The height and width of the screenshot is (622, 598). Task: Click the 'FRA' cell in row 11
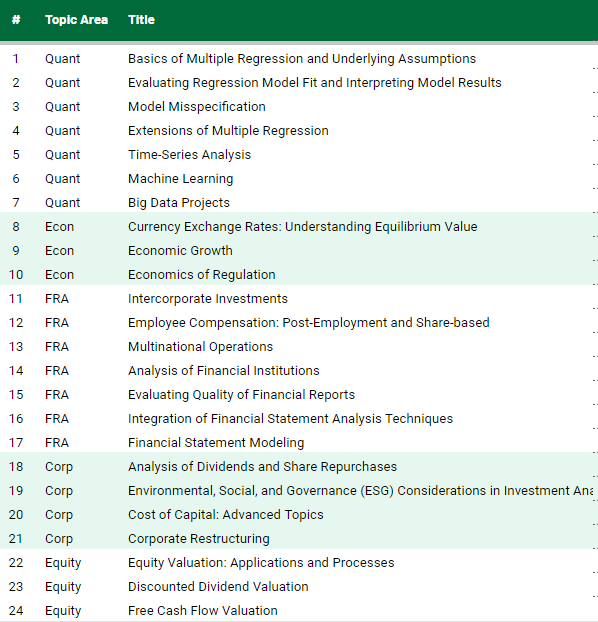pyautogui.click(x=57, y=299)
